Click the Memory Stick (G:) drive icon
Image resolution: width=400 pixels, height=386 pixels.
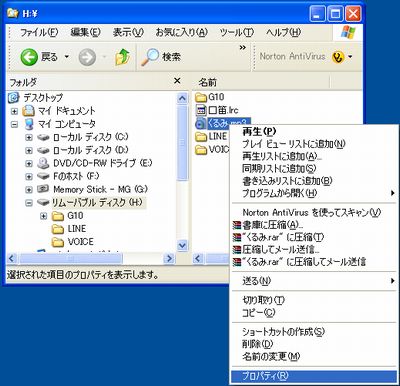(43, 189)
